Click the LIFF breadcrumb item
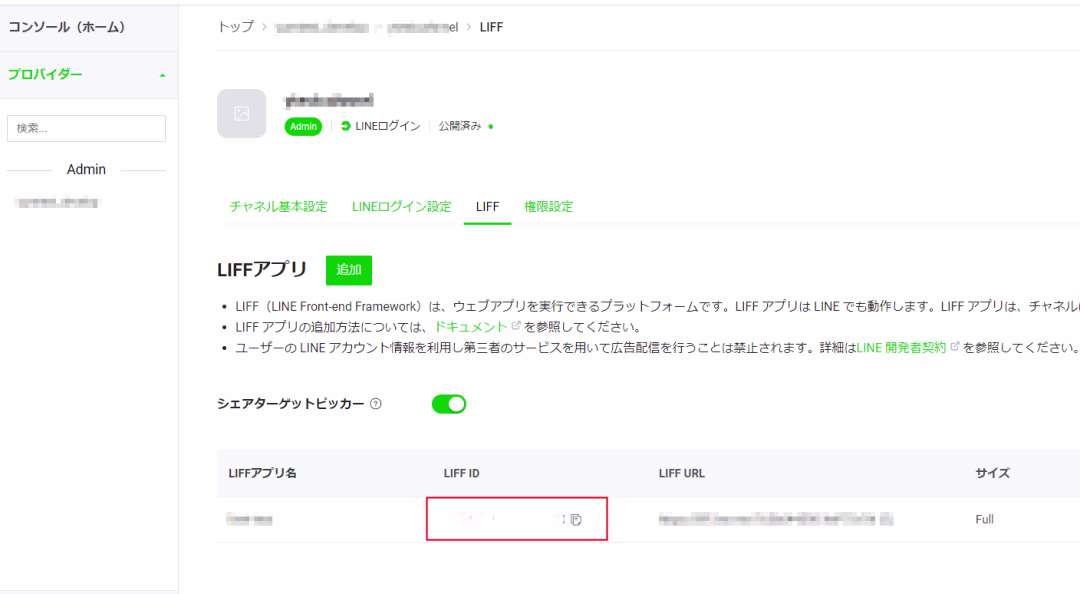 491,27
